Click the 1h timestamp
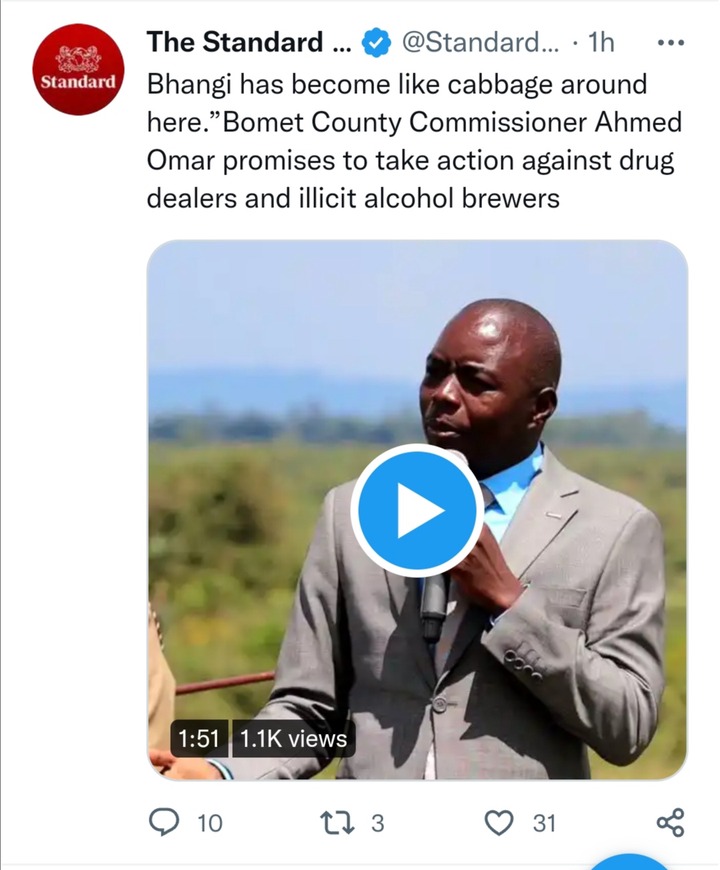This screenshot has width=720, height=870. [x=601, y=42]
